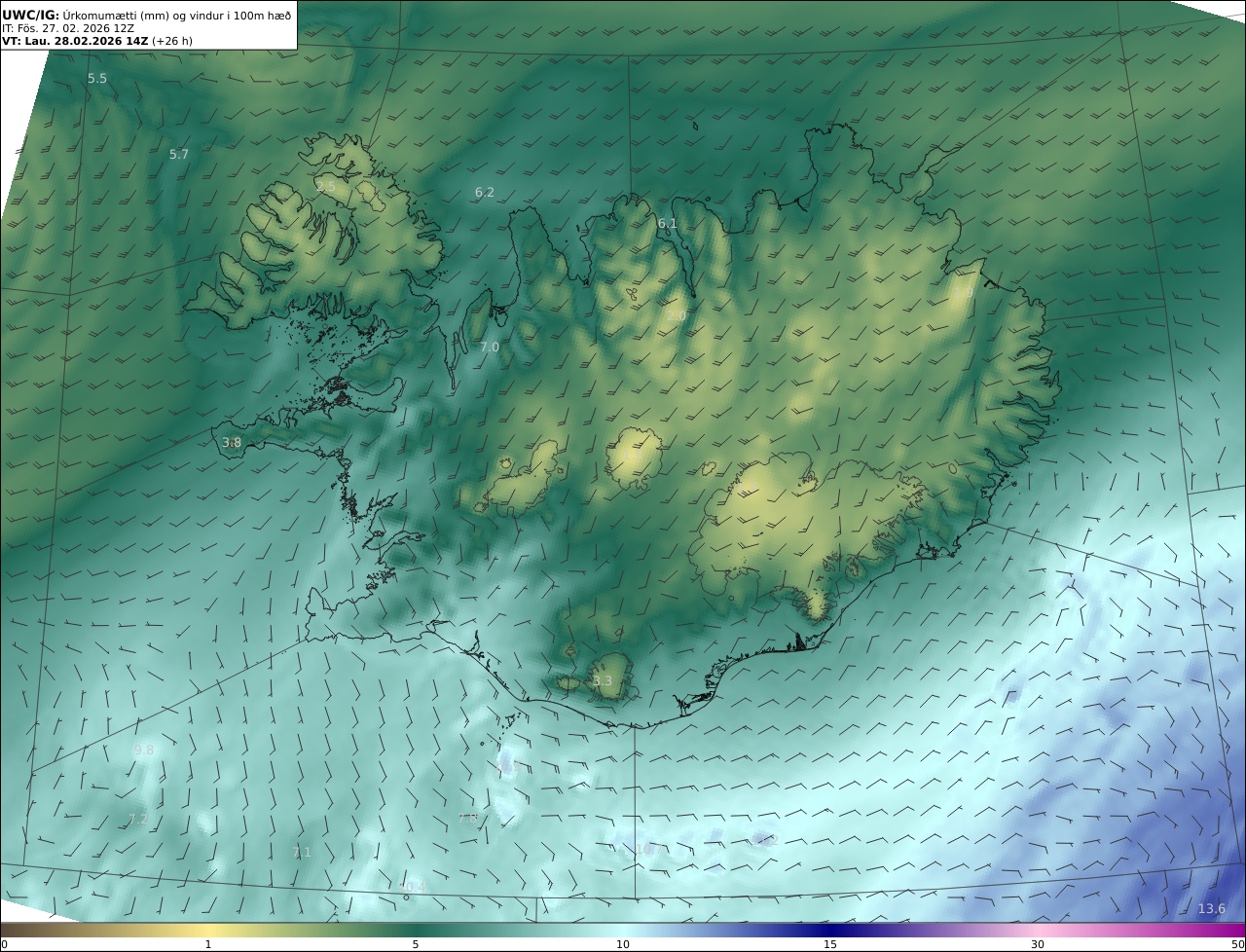
Task: Click the colorbar tick label 5
Action: [416, 944]
